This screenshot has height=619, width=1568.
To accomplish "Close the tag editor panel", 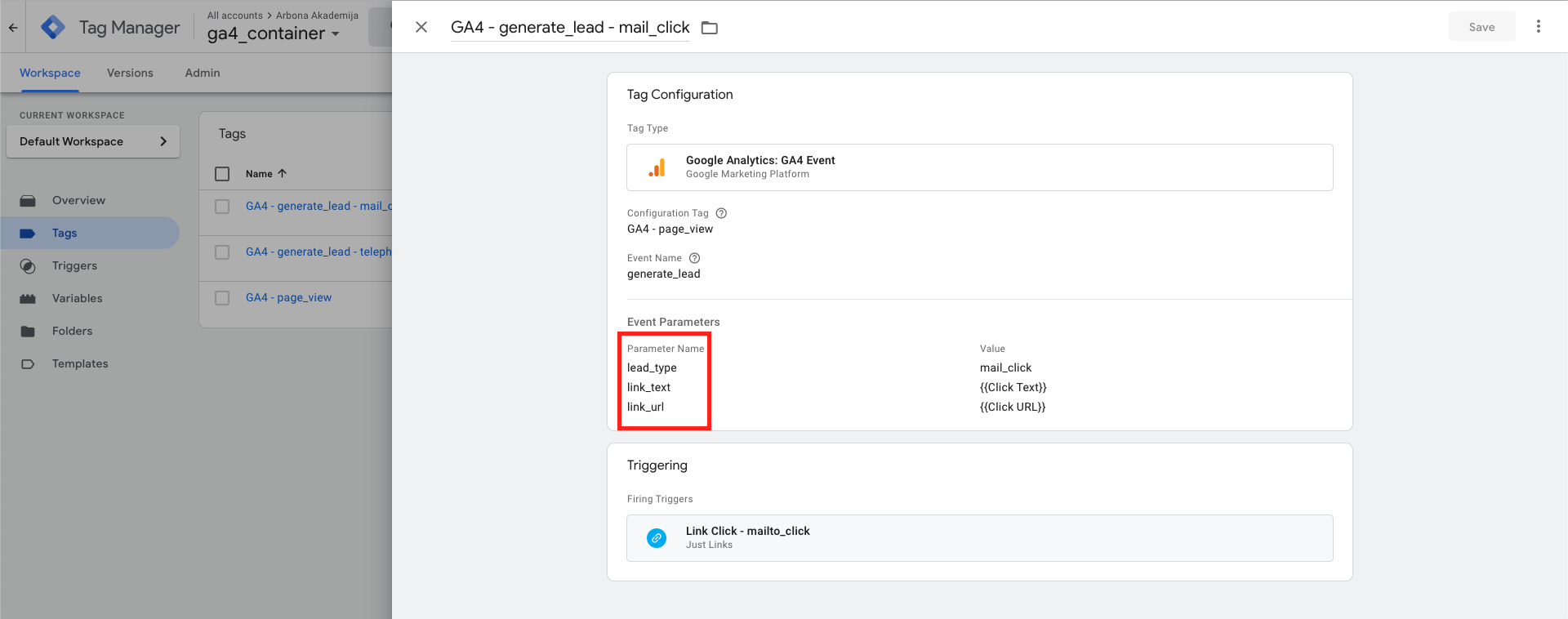I will tap(421, 27).
